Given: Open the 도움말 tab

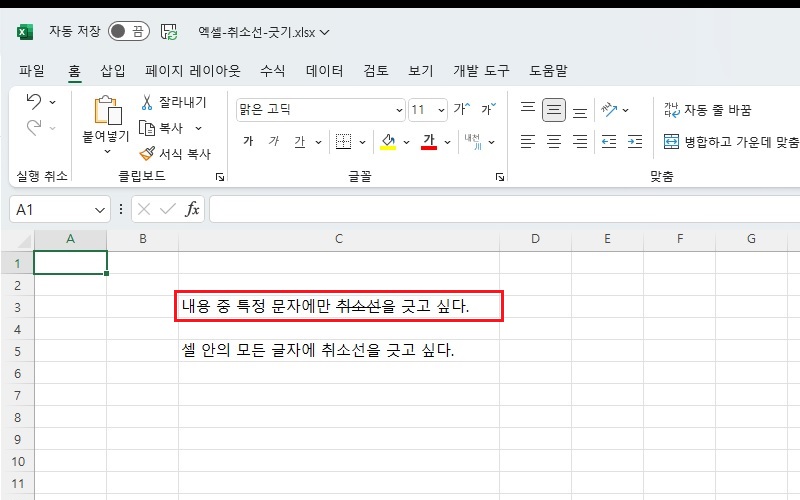Looking at the screenshot, I should 548,70.
